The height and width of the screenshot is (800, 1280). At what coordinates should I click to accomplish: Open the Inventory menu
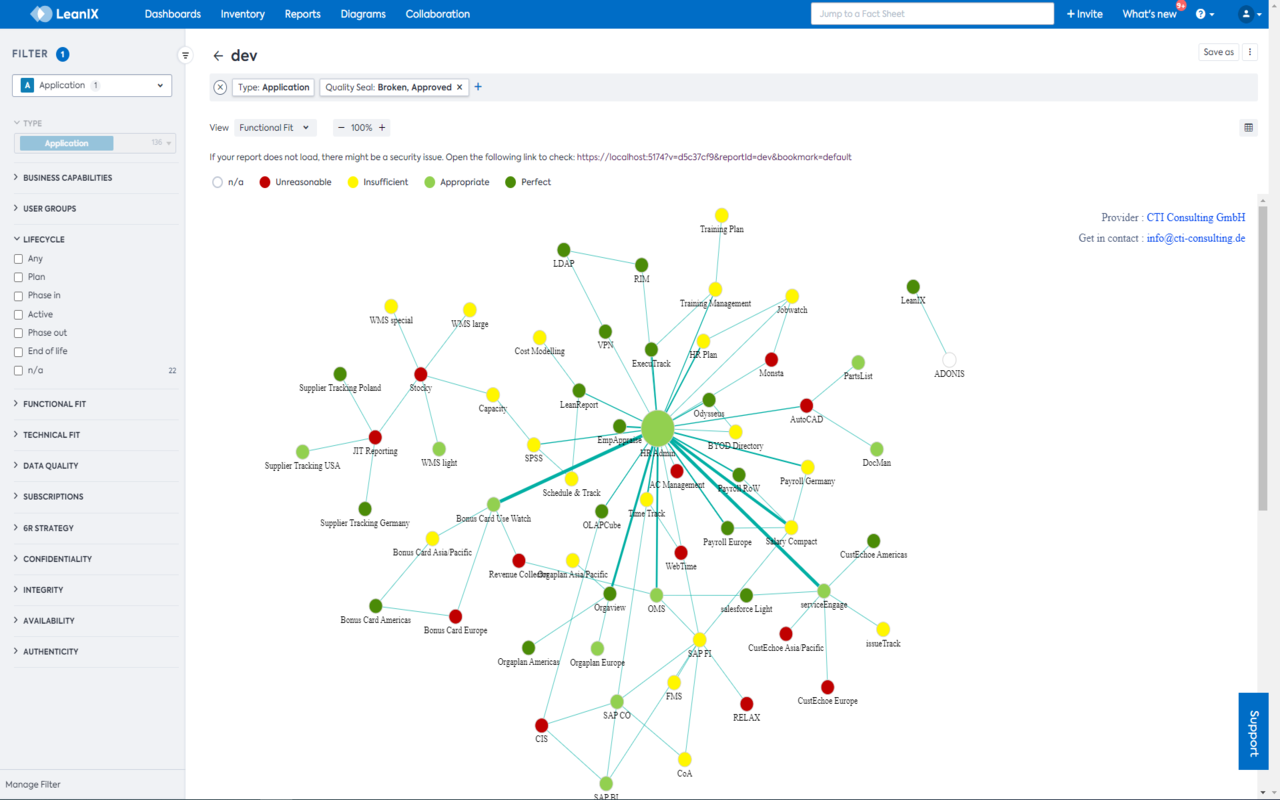[243, 14]
